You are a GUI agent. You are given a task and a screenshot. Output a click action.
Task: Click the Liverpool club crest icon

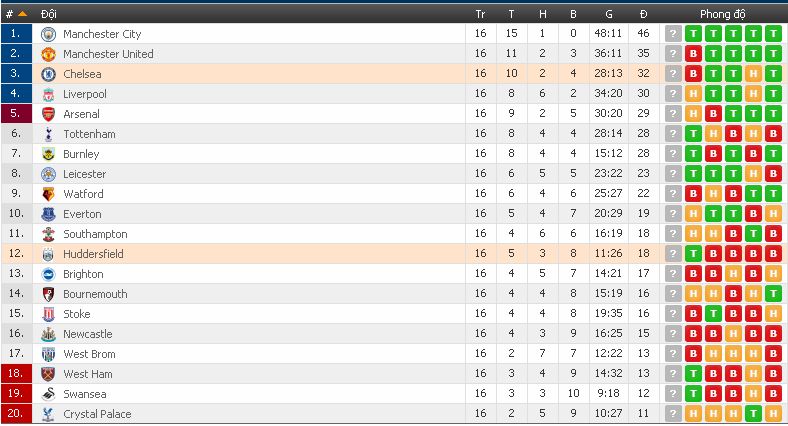[47, 94]
